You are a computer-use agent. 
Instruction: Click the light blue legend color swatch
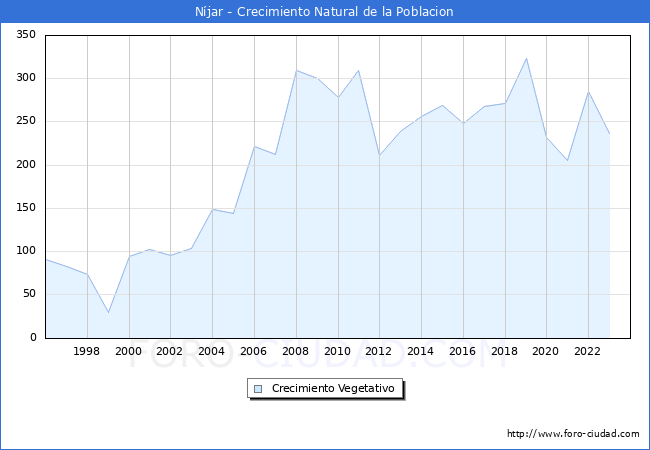[258, 388]
